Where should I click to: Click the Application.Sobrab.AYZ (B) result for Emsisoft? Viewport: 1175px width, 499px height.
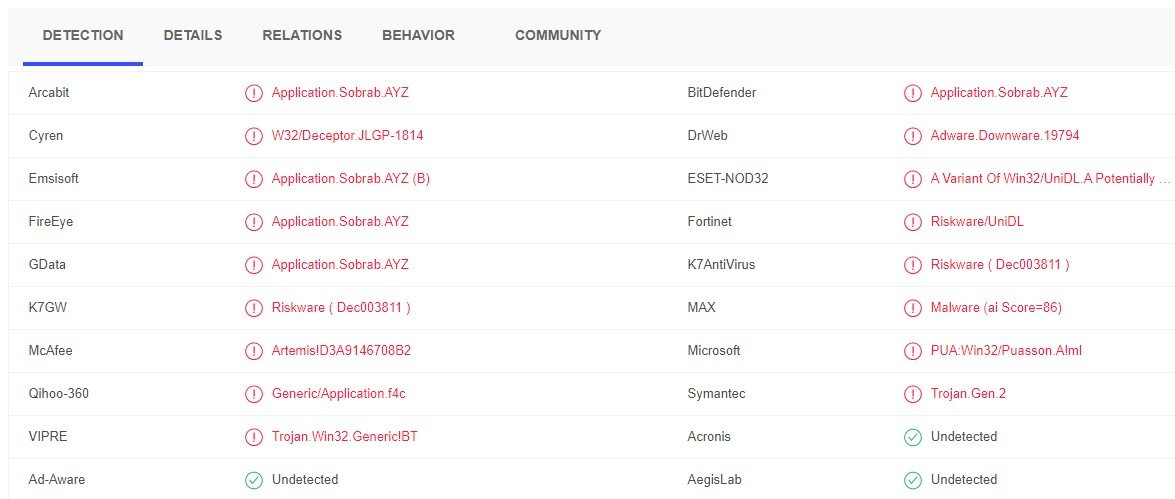tap(351, 178)
